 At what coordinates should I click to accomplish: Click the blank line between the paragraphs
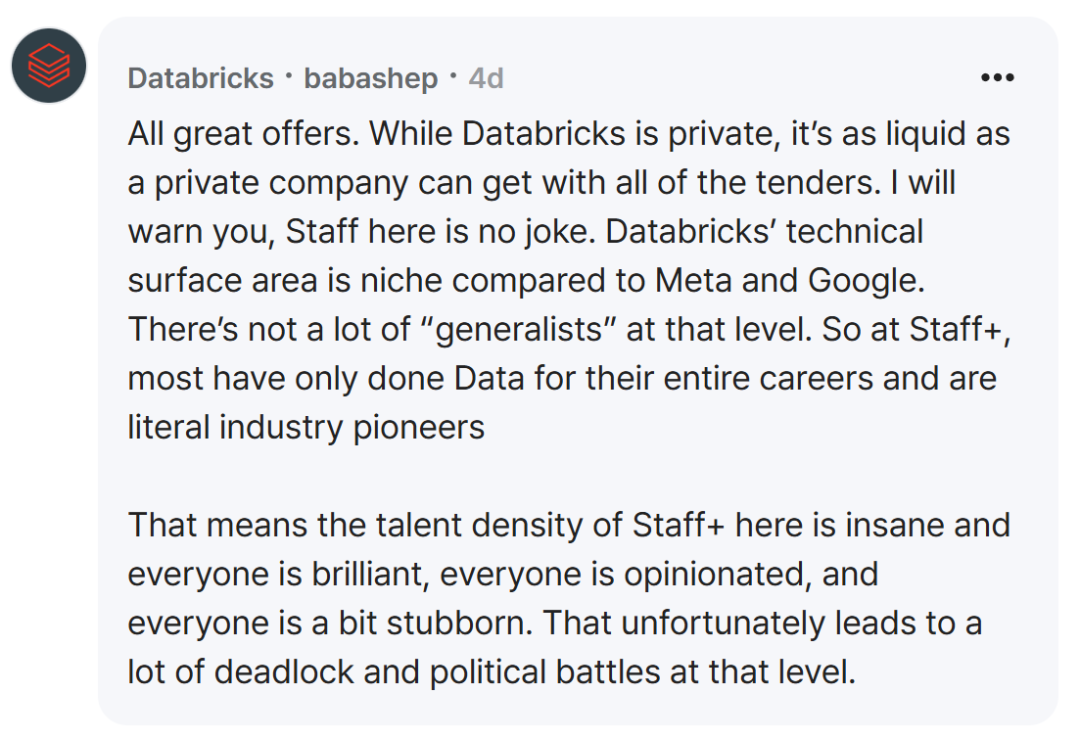[569, 476]
